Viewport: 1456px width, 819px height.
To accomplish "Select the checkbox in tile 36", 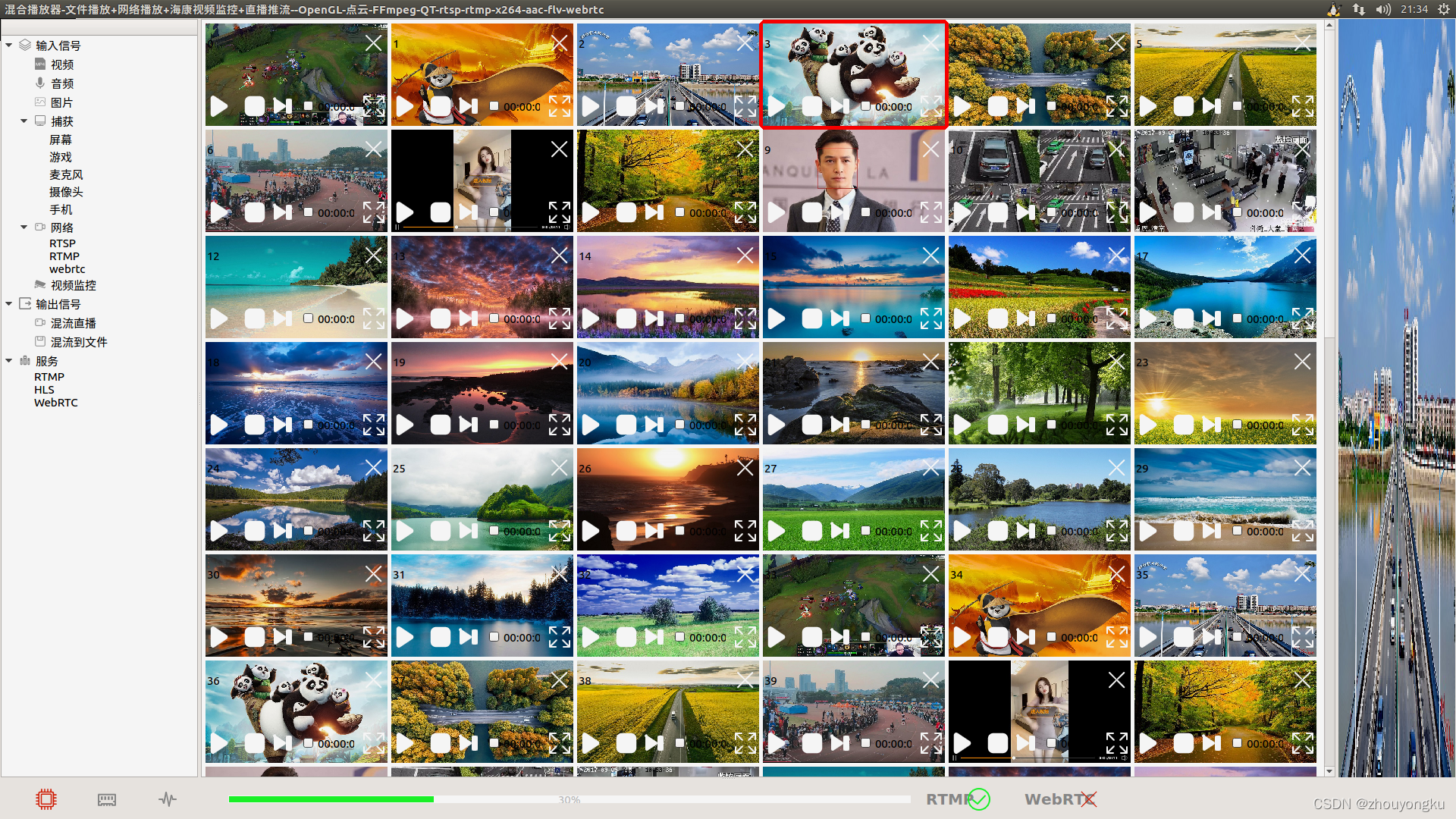I will pos(308,743).
